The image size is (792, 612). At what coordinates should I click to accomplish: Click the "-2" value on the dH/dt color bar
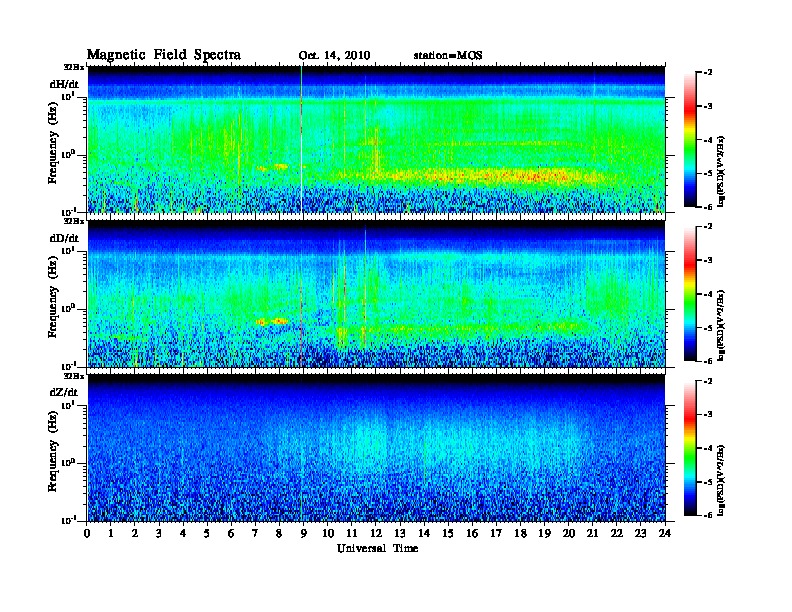tap(708, 73)
